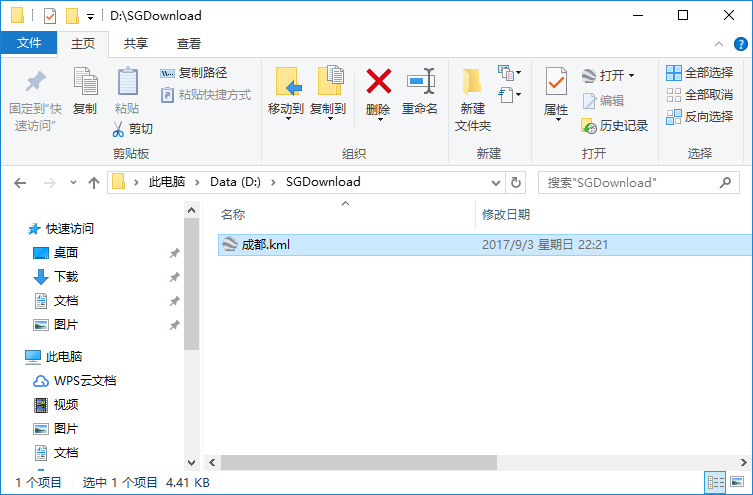The height and width of the screenshot is (495, 753).
Task: Click the red Delete X icon
Action: point(378,81)
